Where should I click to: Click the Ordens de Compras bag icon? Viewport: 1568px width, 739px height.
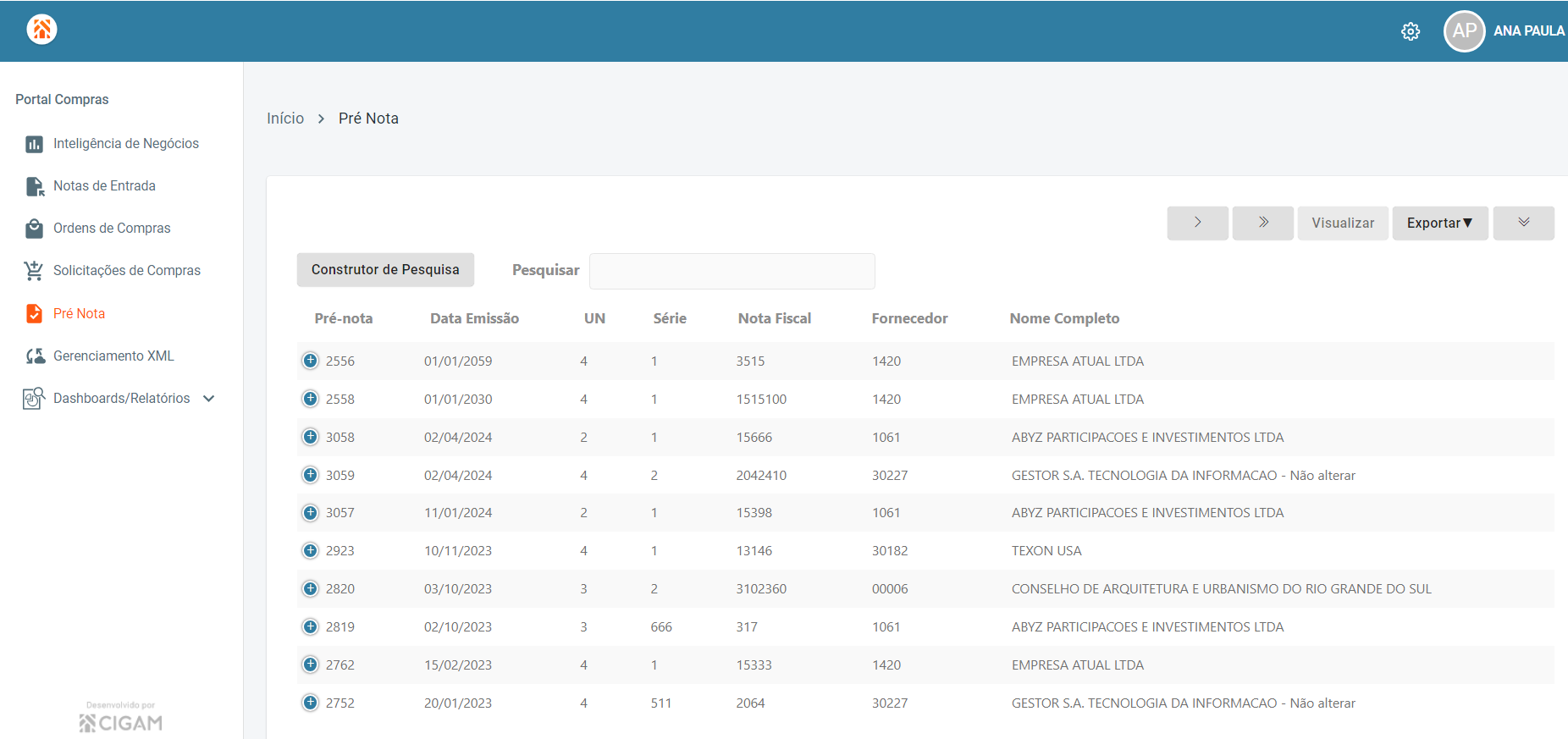click(34, 229)
